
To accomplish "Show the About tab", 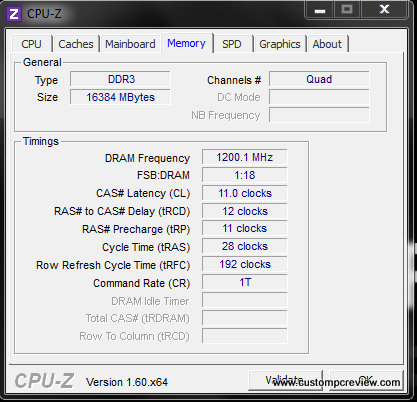I will (x=327, y=44).
